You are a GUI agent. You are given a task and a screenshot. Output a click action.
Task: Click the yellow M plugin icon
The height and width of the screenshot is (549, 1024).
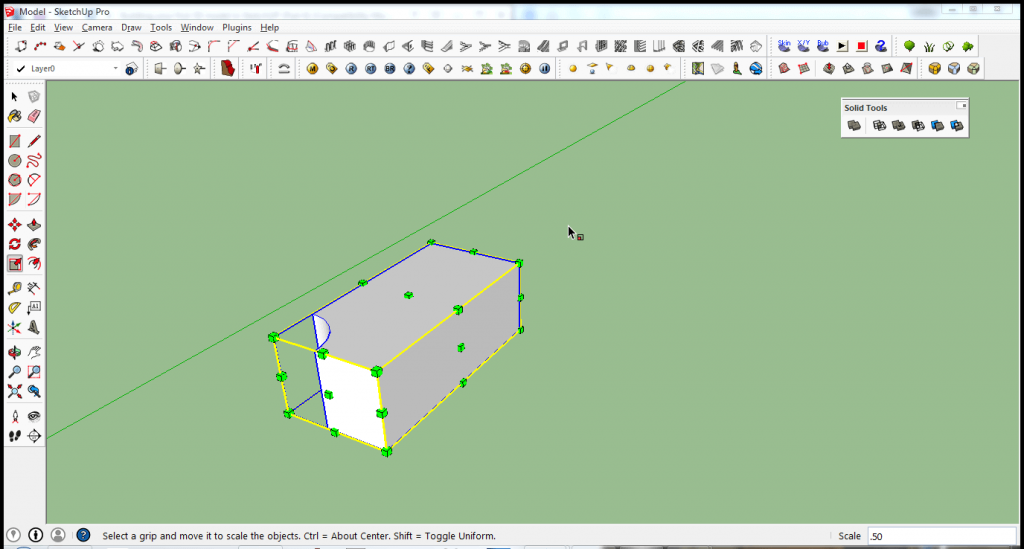[312, 69]
